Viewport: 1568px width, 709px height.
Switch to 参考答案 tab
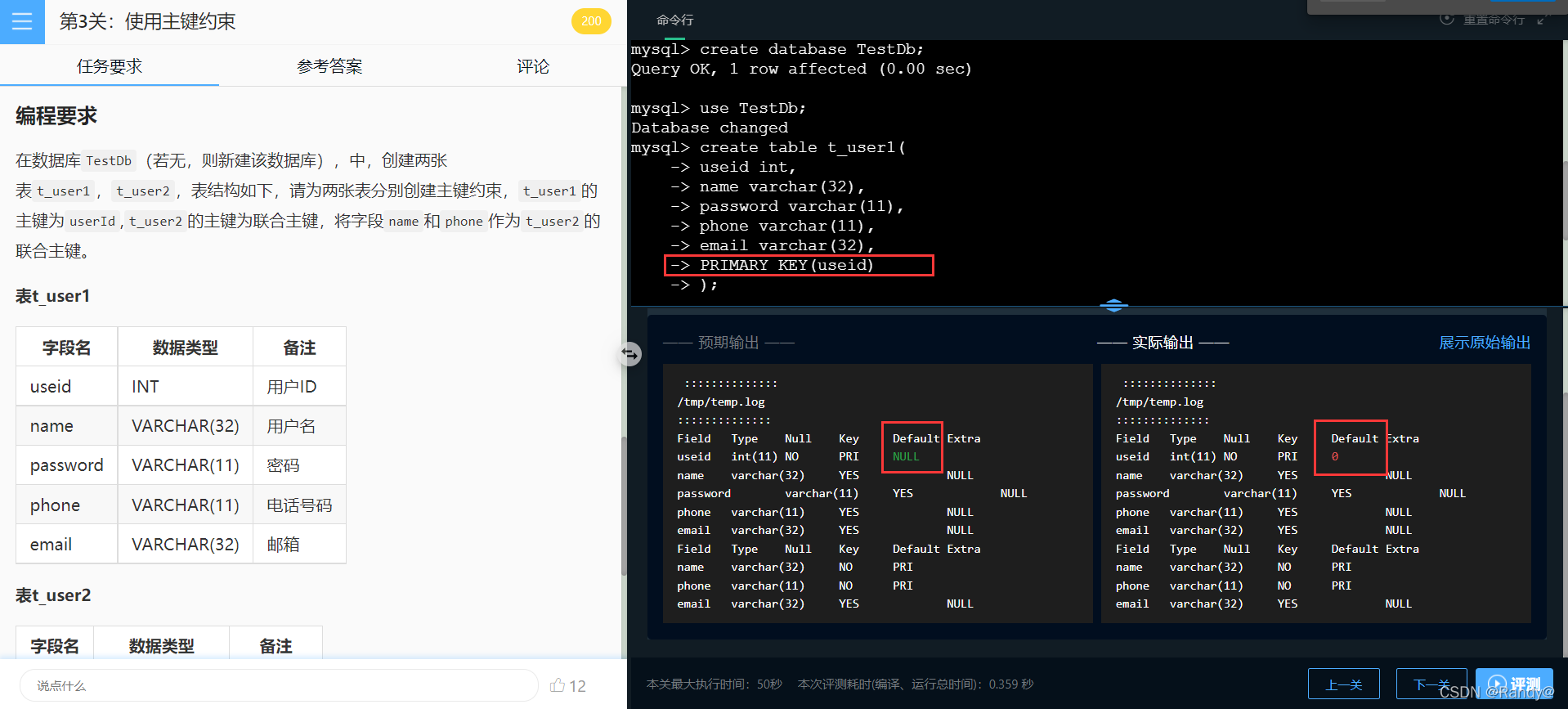[x=329, y=66]
